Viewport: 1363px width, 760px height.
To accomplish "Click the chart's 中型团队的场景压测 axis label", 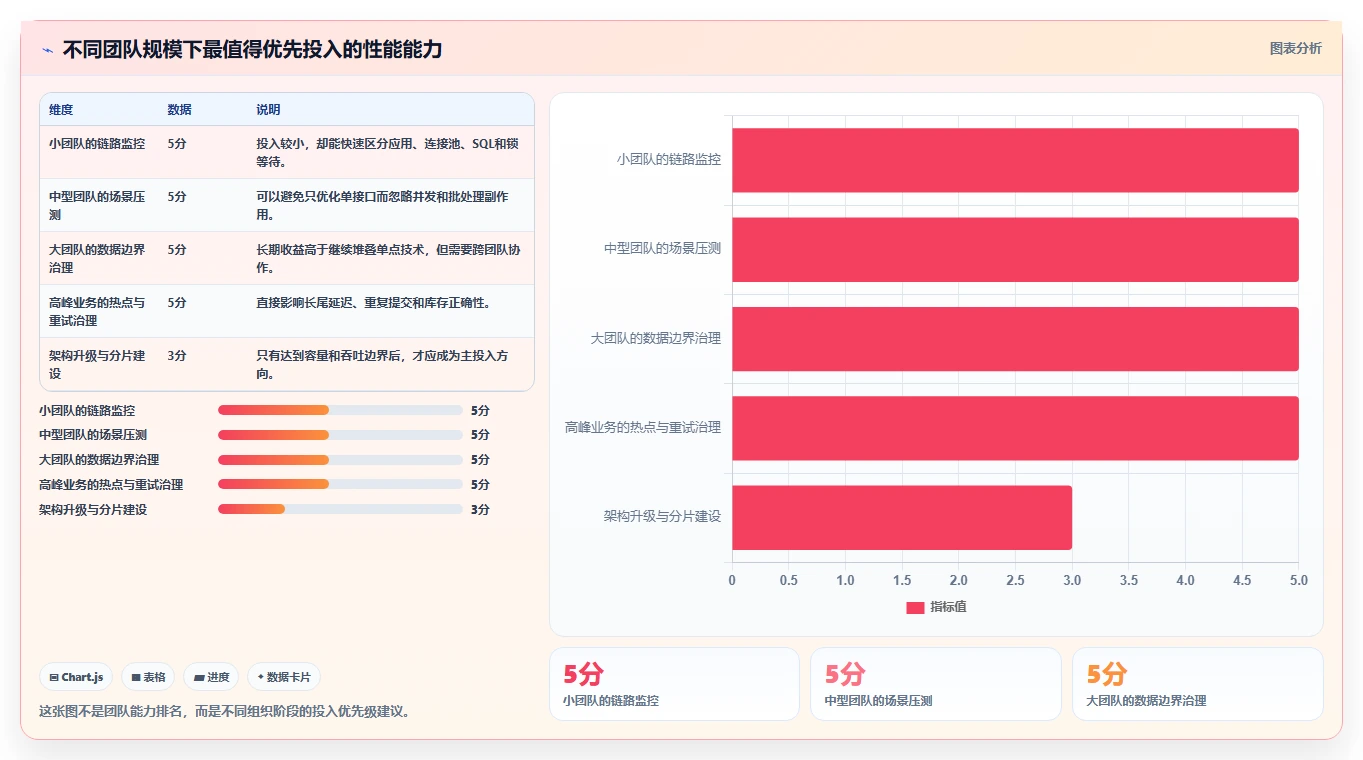I will point(663,249).
